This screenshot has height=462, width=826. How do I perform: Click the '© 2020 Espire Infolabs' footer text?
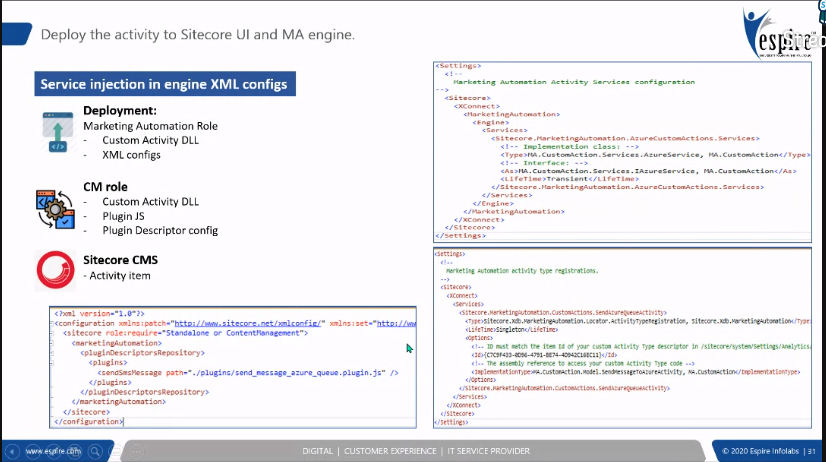[x=760, y=451]
